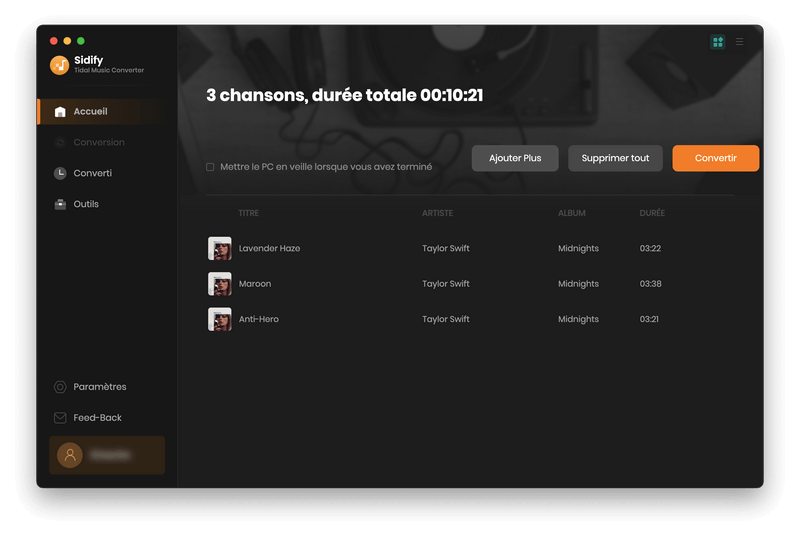Click the Accueil home icon
800x536 pixels.
[x=60, y=112]
